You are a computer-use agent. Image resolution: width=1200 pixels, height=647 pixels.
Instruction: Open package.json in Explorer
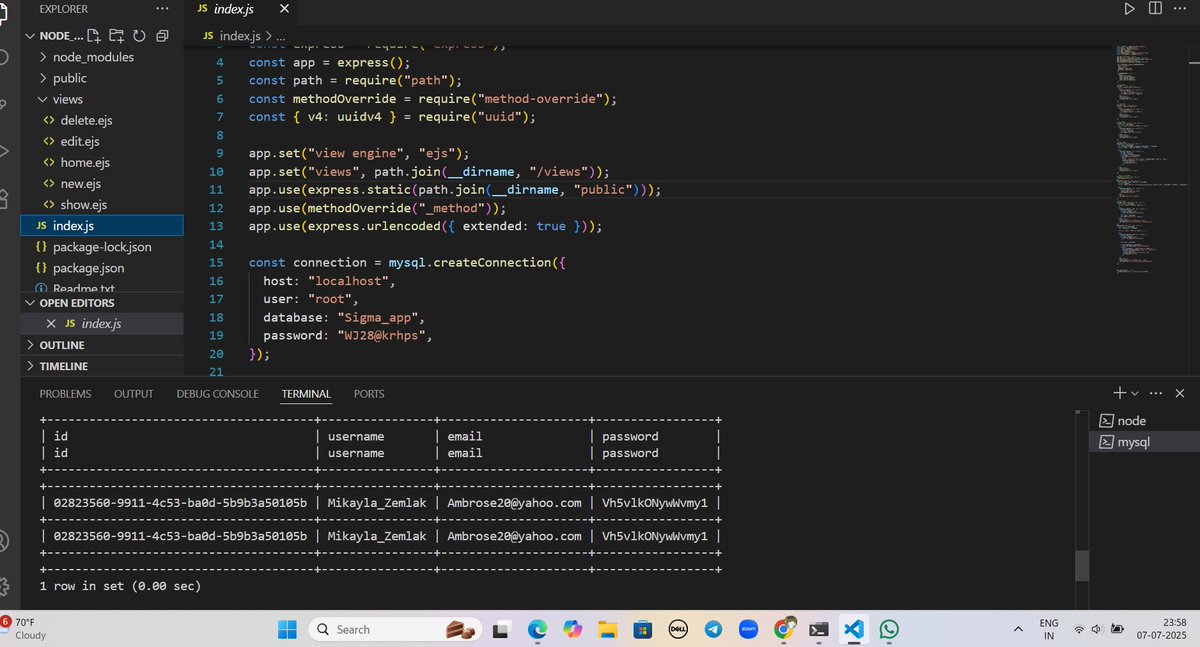pyautogui.click(x=102, y=267)
